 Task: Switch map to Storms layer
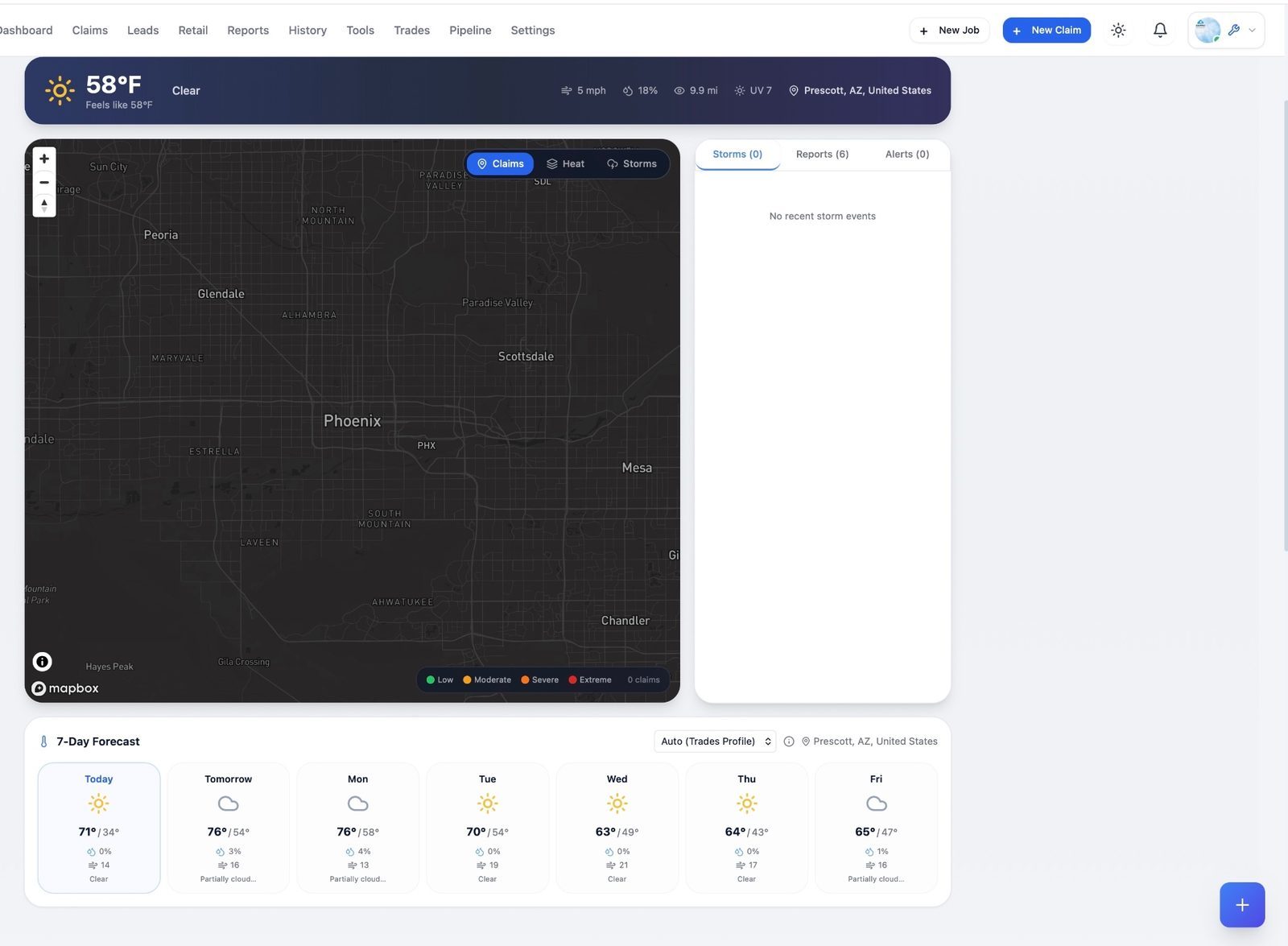click(632, 164)
